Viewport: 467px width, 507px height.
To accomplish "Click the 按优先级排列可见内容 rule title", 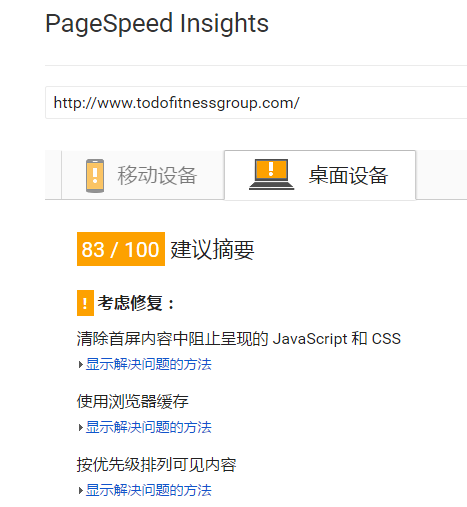I will (x=156, y=464).
